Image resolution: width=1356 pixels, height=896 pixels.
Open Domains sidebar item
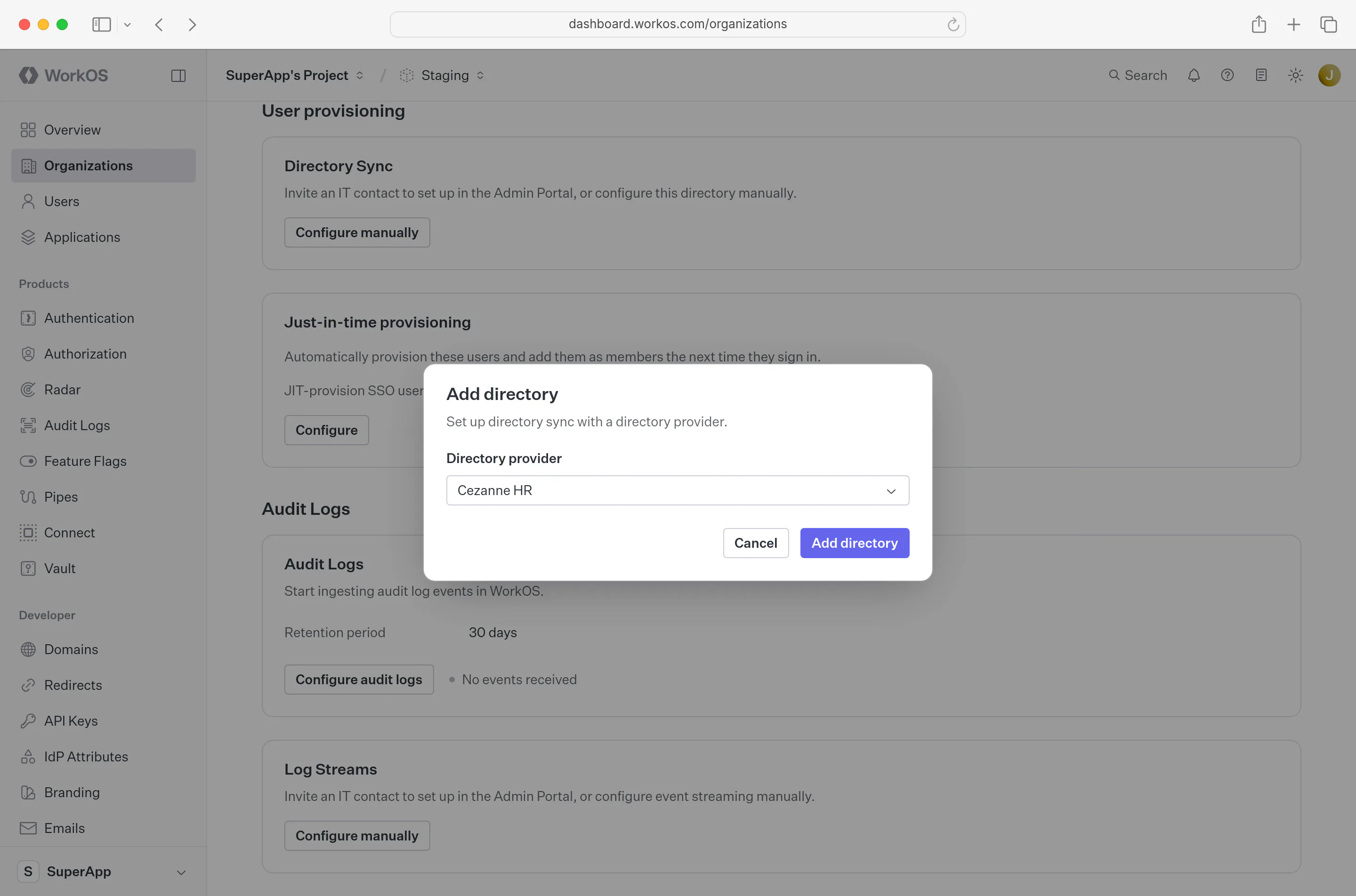click(103, 649)
